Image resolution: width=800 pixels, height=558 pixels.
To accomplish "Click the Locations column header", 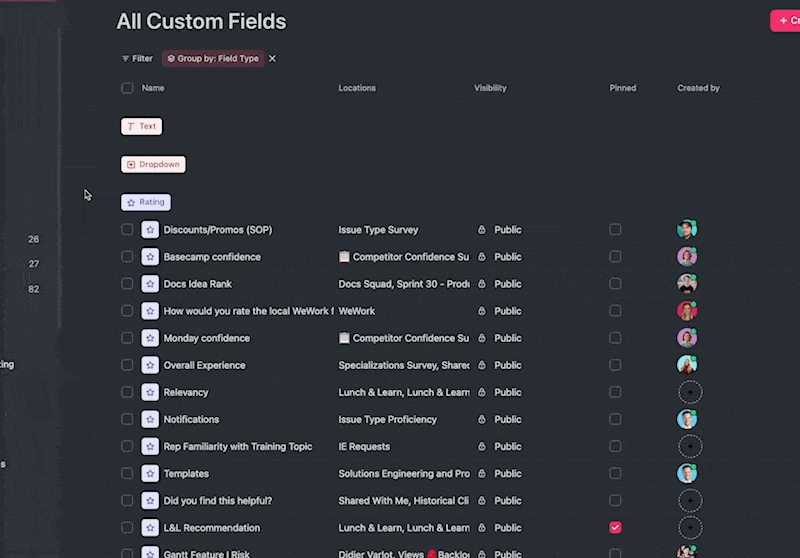I will point(357,88).
